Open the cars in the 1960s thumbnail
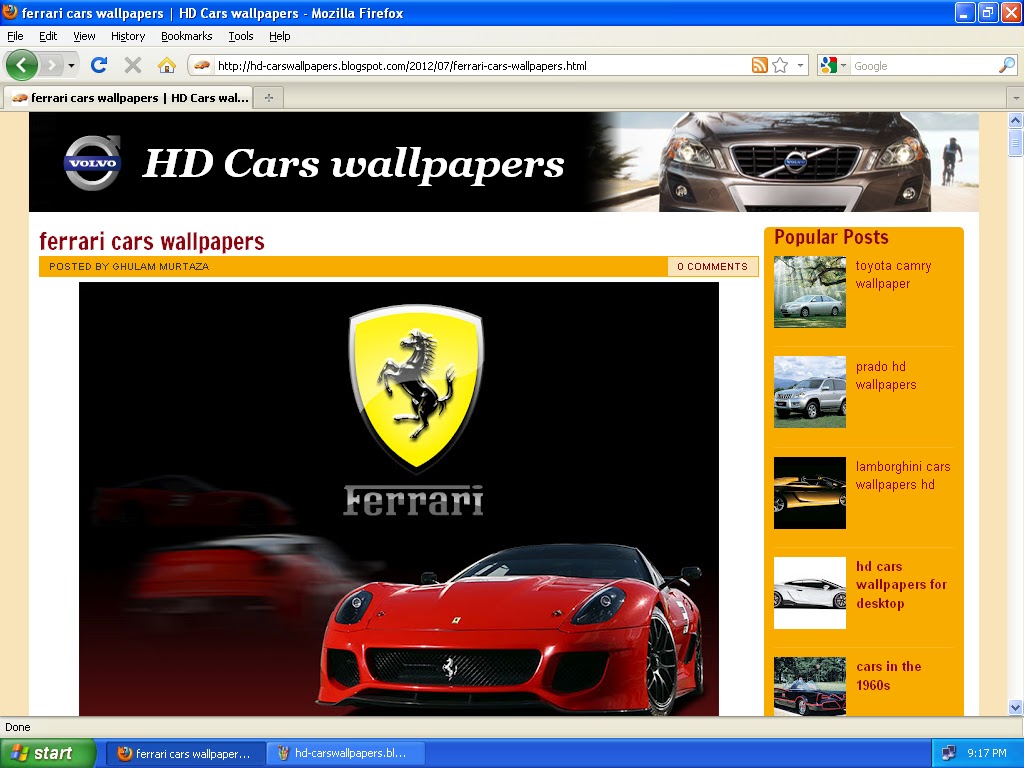The height and width of the screenshot is (768, 1024). [810, 686]
